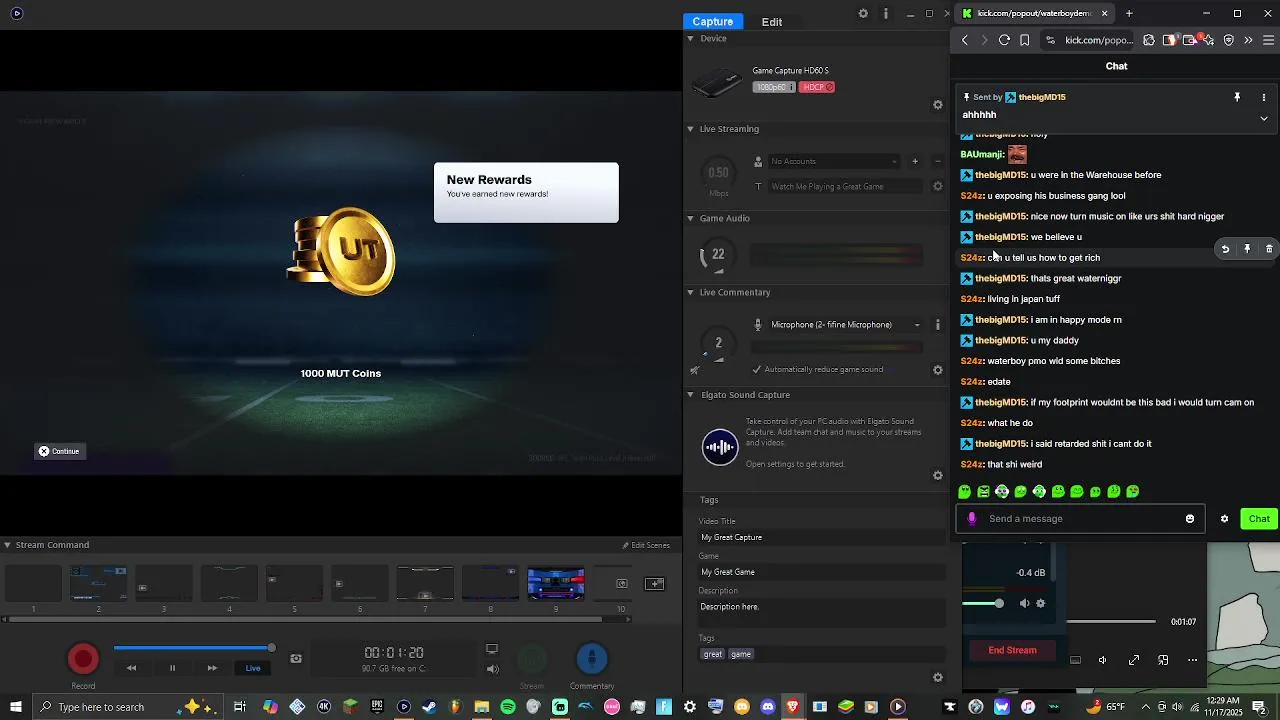Start streaming with the Stream button
The image size is (1280, 720).
[532, 659]
